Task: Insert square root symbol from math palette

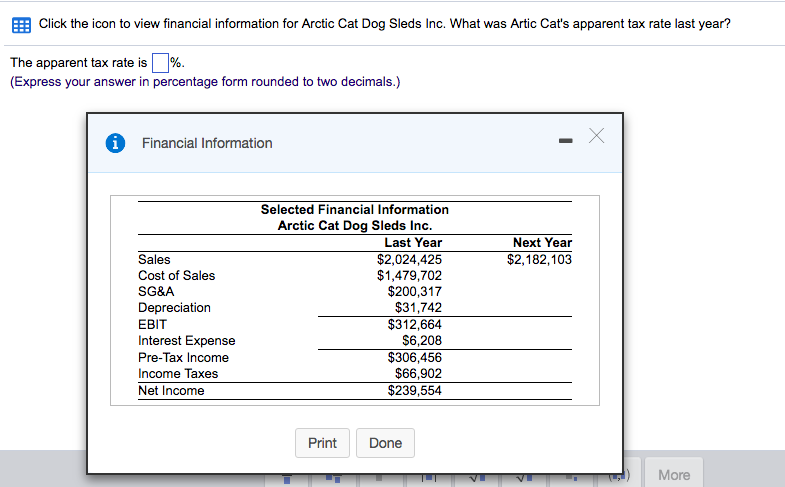Action: 474,476
